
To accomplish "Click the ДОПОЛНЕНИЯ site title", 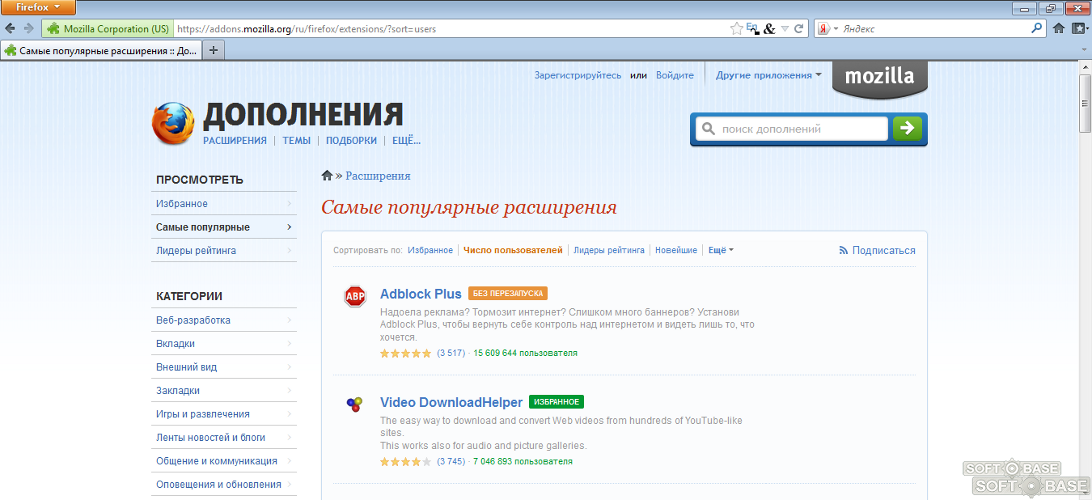I will [x=303, y=115].
